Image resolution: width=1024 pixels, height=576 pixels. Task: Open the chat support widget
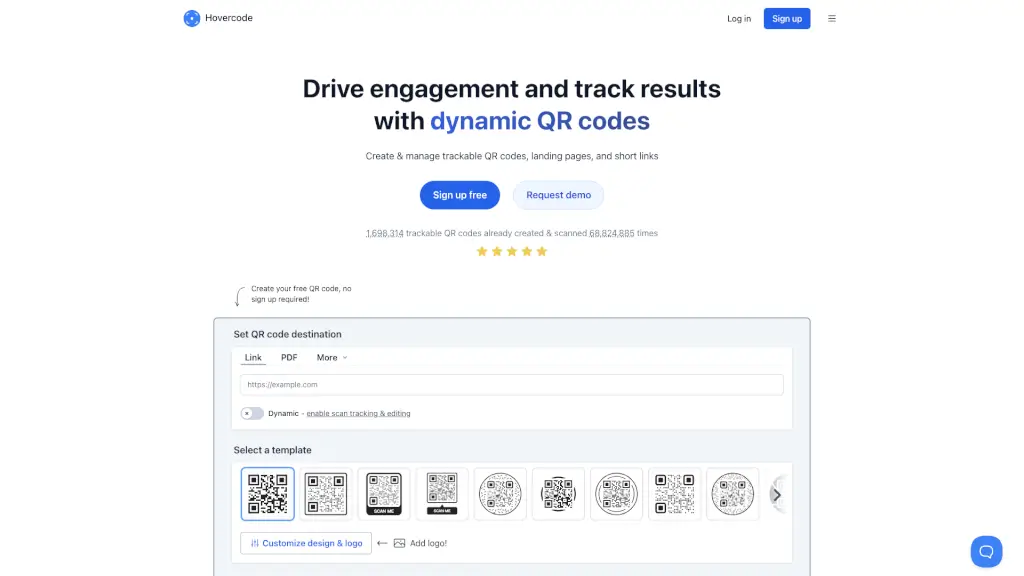(986, 551)
